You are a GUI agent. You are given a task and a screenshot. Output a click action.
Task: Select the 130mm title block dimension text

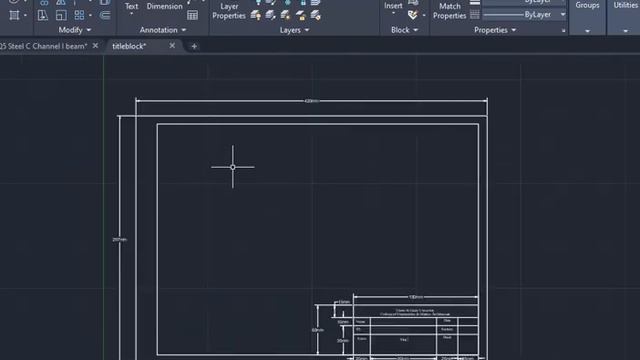416,297
